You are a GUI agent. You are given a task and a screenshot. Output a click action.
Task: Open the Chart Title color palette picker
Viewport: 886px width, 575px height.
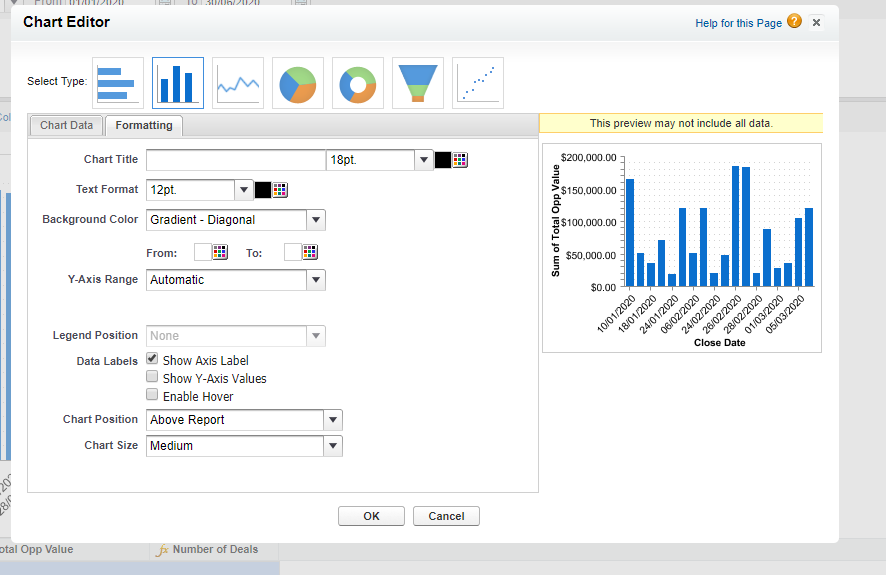pyautogui.click(x=461, y=160)
